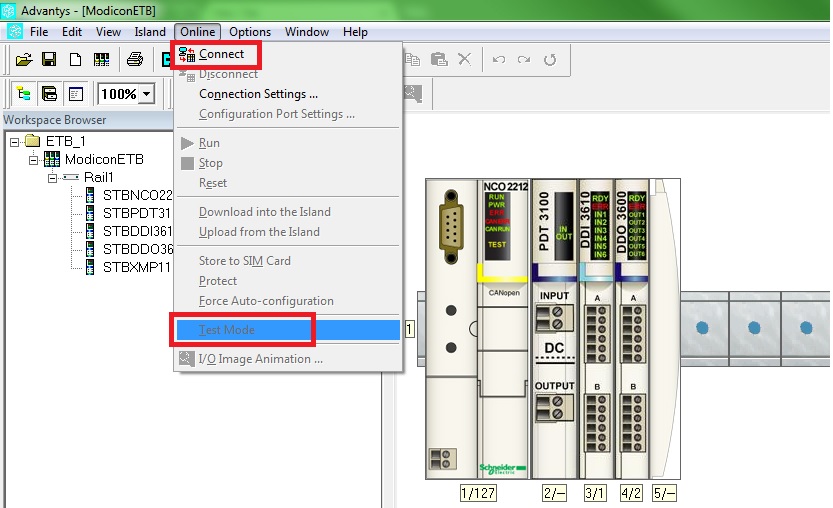Click the New blank page icon
833x508 pixels.
75,59
